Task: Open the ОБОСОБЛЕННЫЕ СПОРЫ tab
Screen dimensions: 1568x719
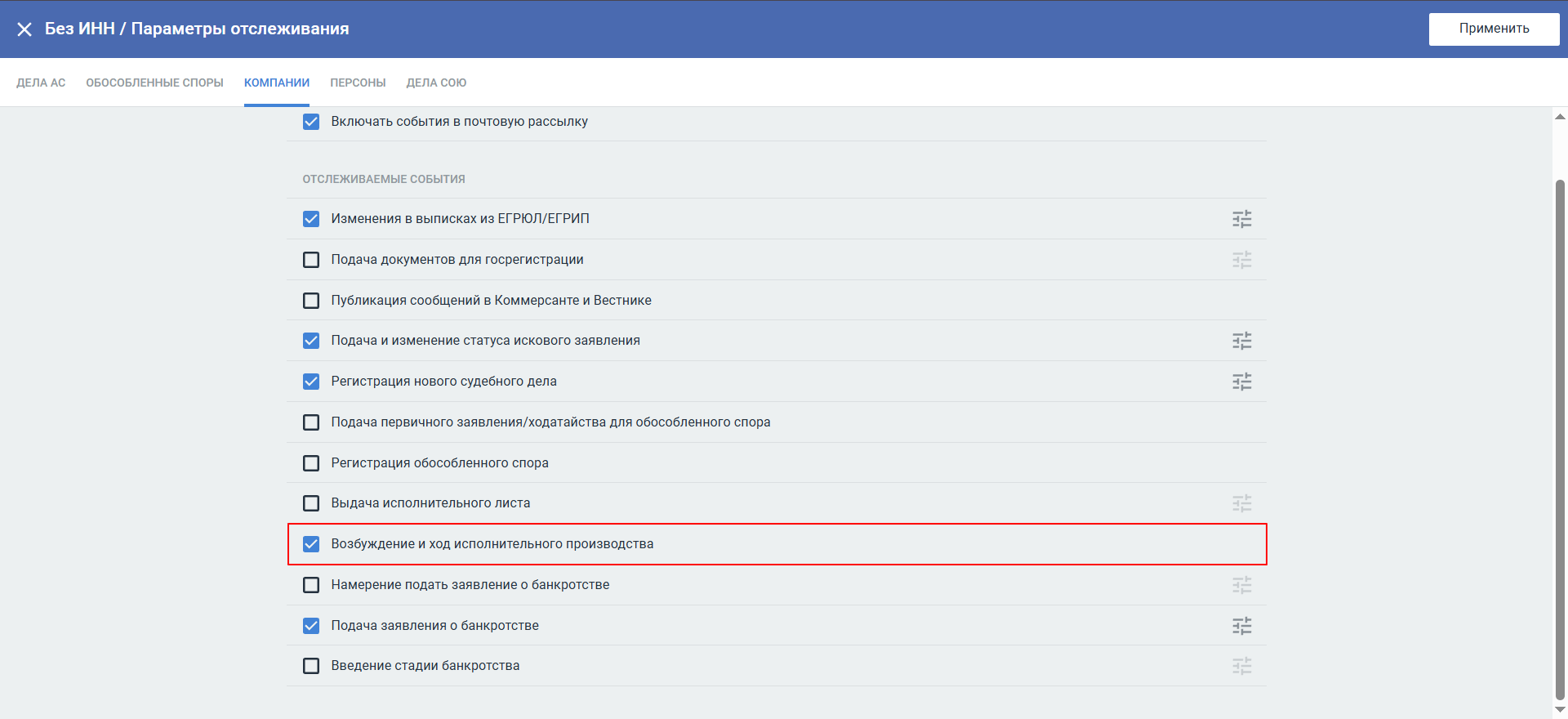Action: coord(154,83)
